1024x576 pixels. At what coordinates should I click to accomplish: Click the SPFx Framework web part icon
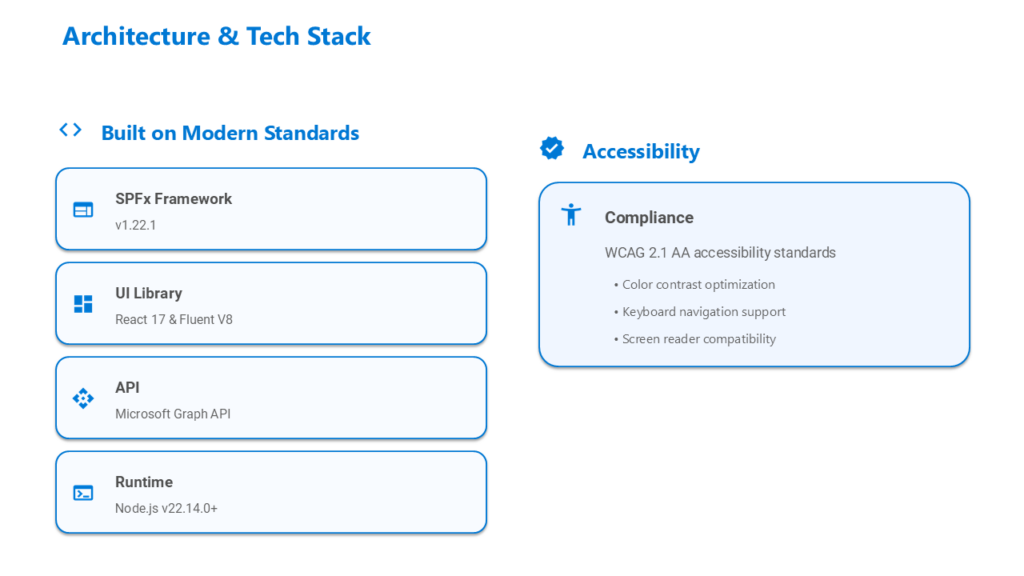(83, 209)
